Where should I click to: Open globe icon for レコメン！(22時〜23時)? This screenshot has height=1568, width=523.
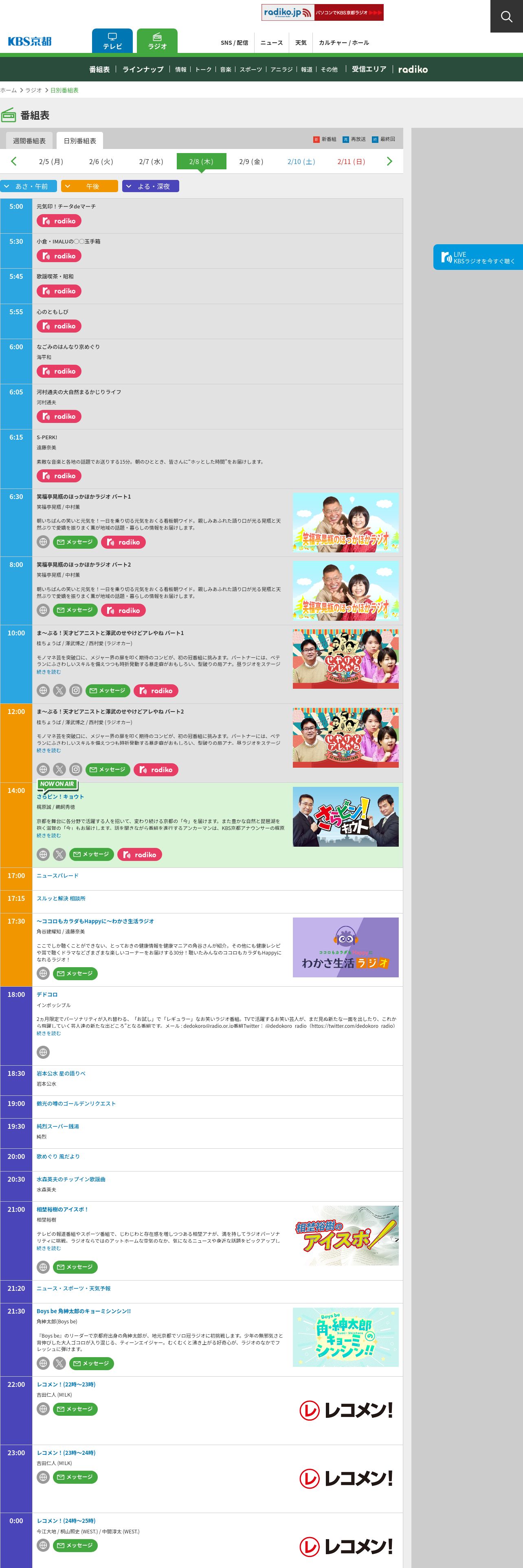(x=43, y=1408)
